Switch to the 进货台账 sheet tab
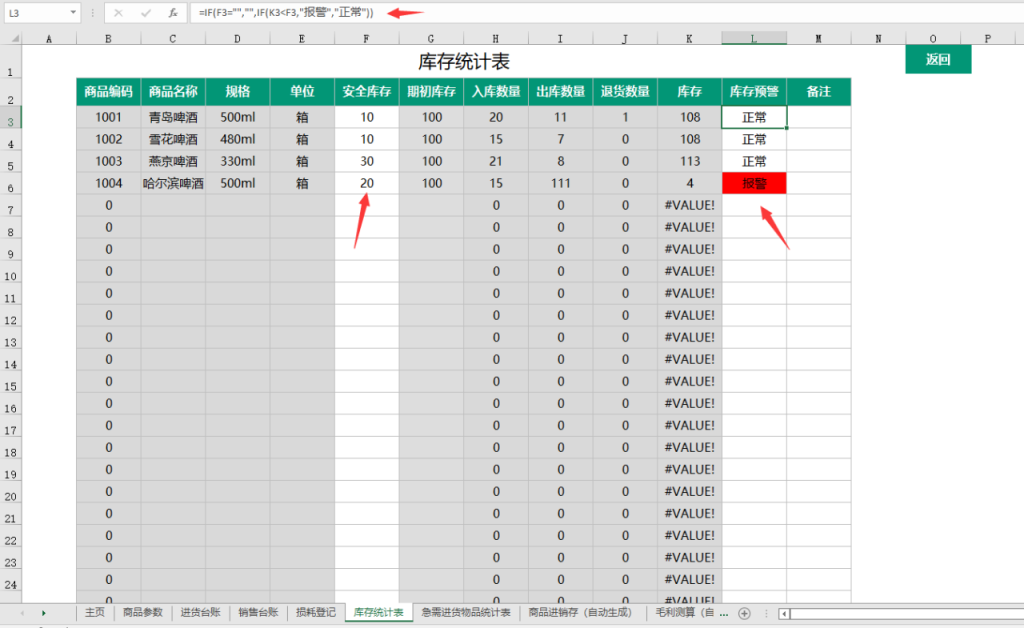 click(200, 612)
